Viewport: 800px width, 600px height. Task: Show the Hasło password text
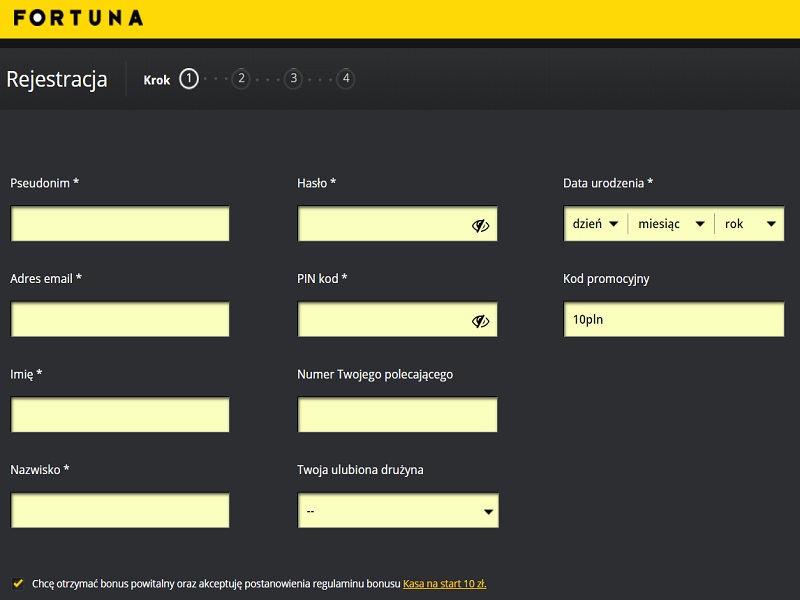(480, 225)
